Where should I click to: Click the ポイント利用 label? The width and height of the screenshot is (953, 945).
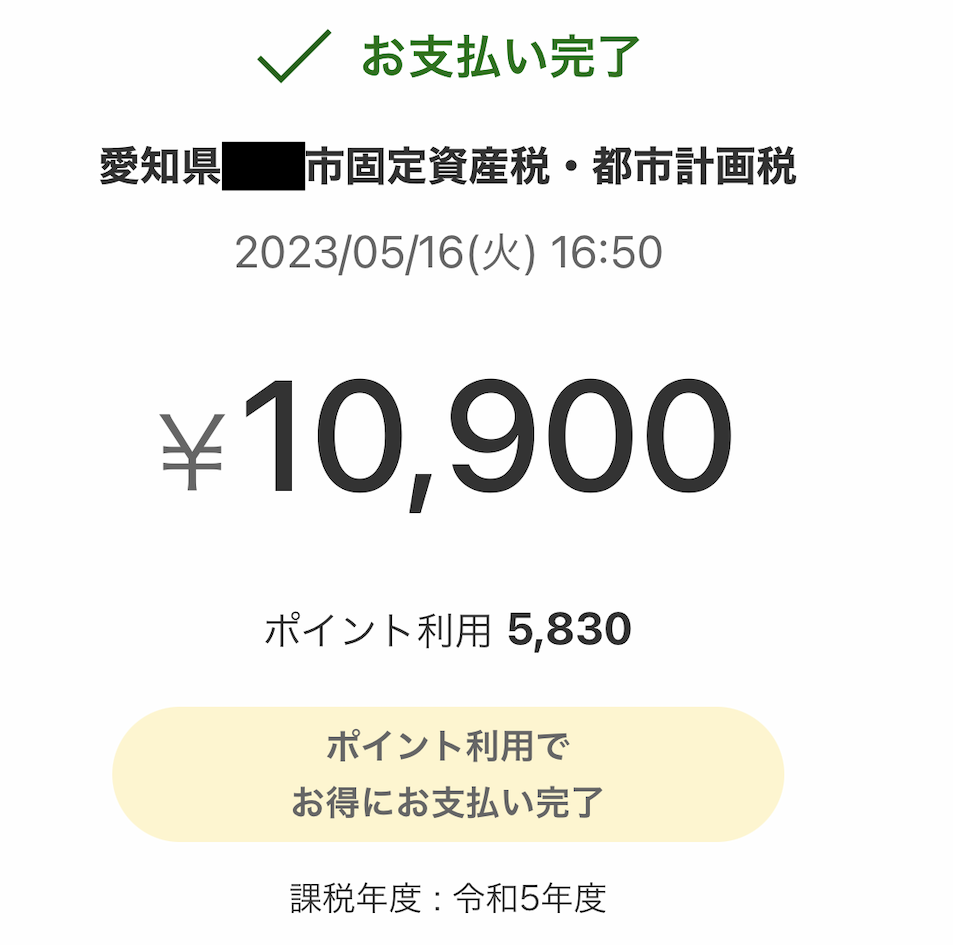click(x=377, y=630)
